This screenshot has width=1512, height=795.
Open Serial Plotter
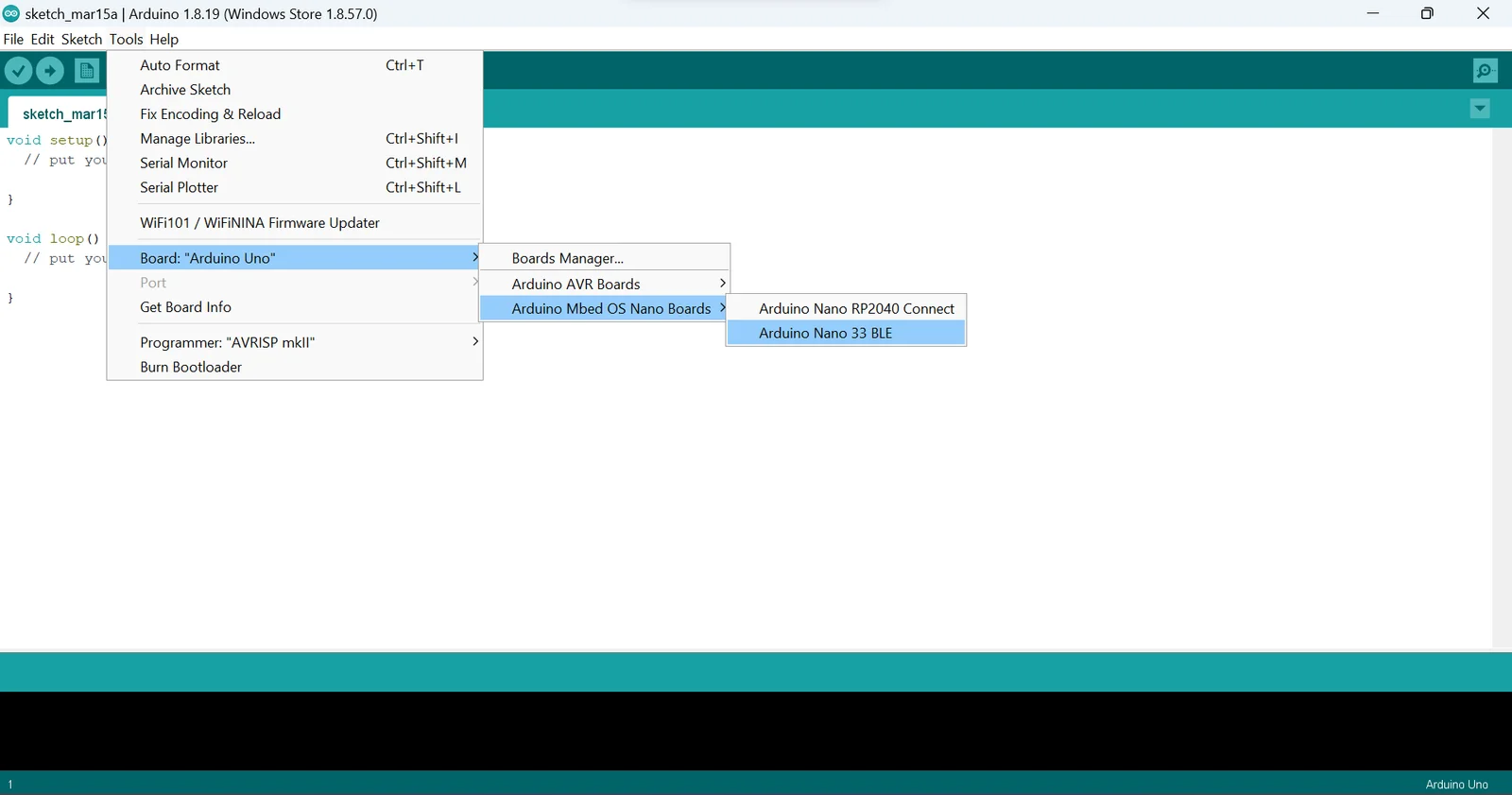pos(295,188)
